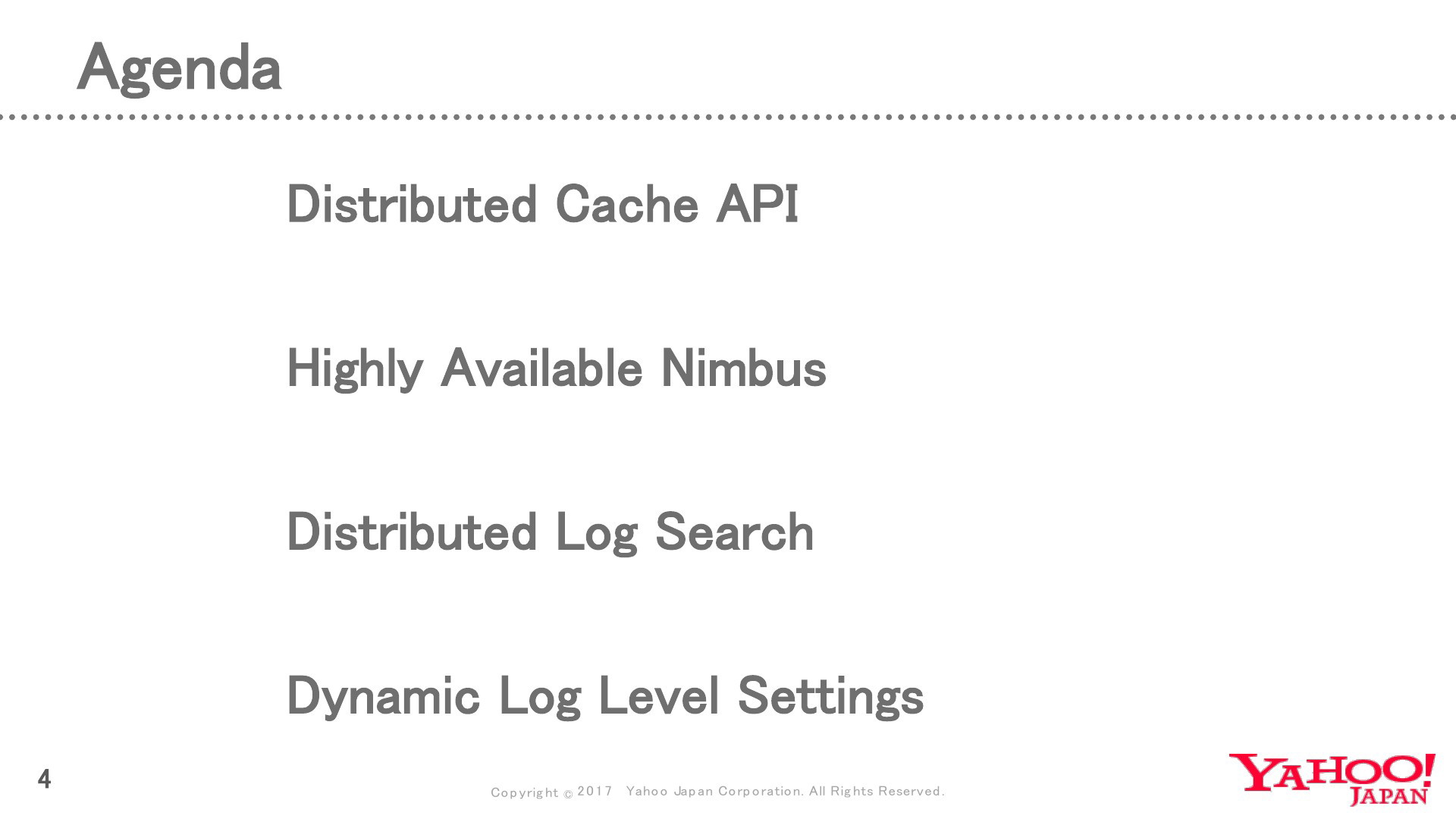Click the Distributed Cache API agenda item

pos(542,204)
